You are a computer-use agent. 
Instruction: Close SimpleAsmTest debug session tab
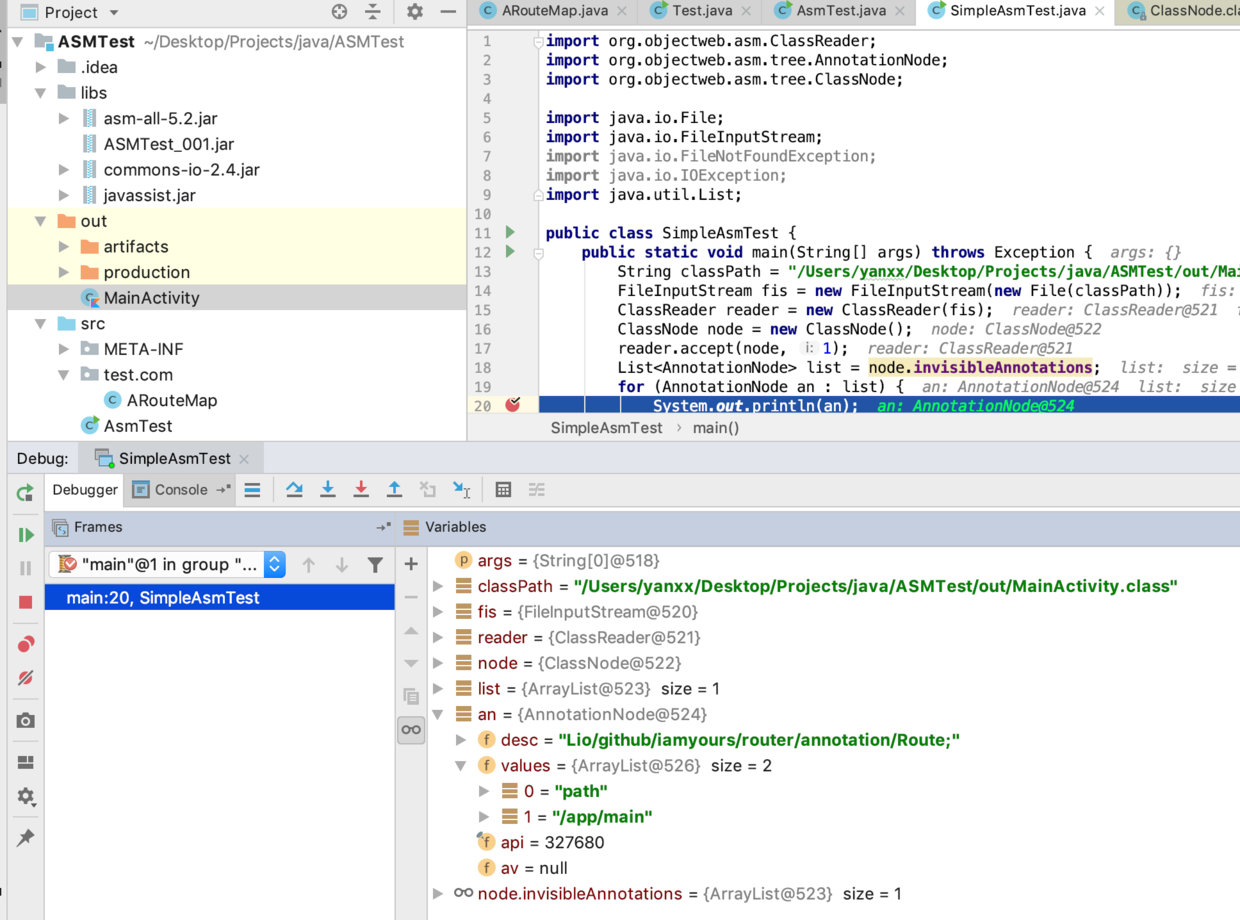click(x=243, y=459)
